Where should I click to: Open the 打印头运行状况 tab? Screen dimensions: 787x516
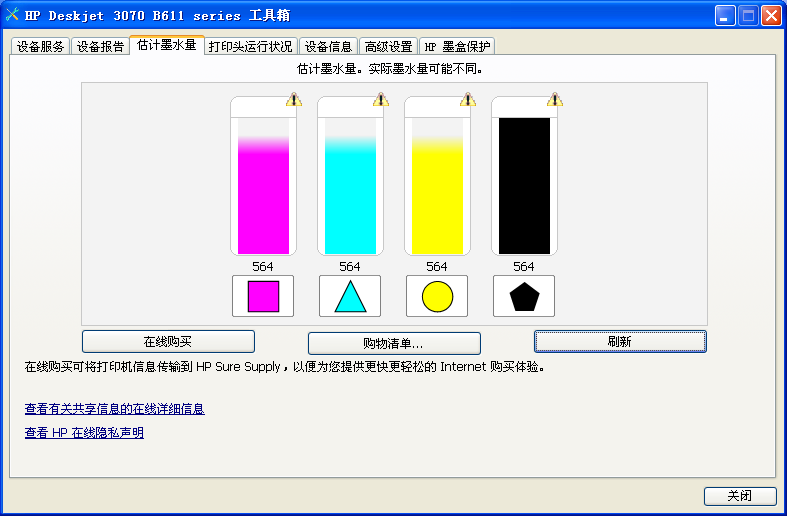[x=250, y=47]
